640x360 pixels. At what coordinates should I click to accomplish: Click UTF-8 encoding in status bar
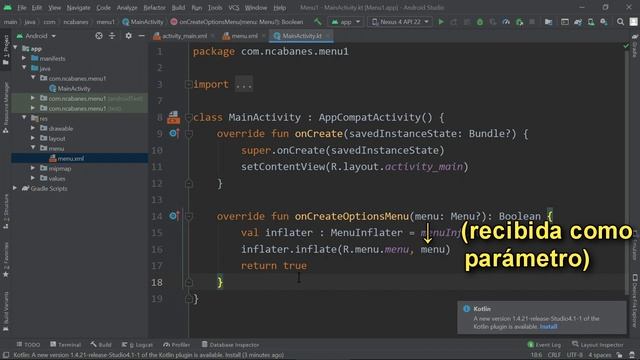575,355
